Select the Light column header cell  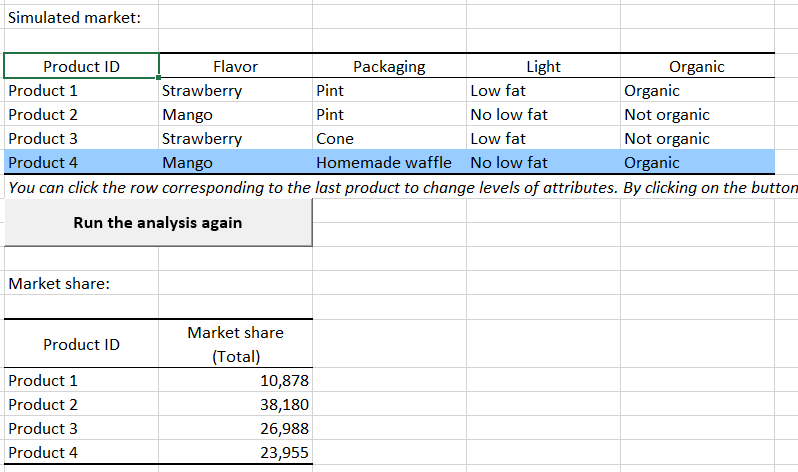point(543,67)
